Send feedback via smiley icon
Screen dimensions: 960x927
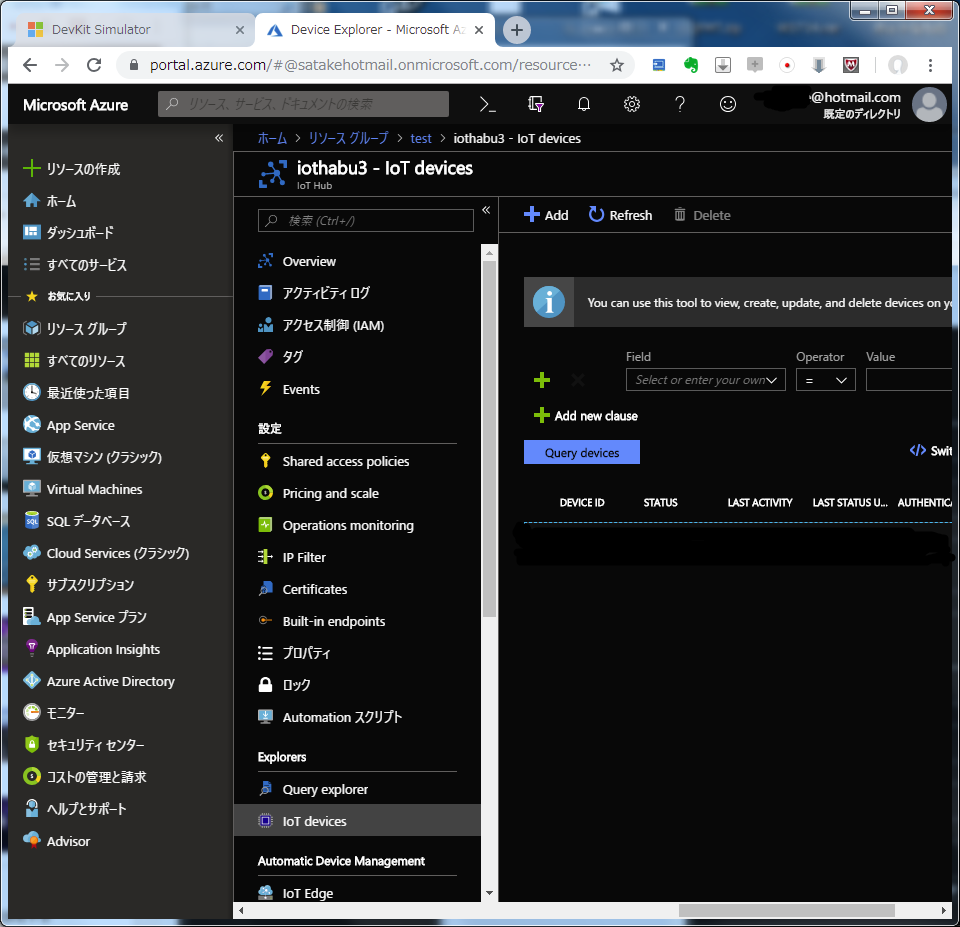727,104
